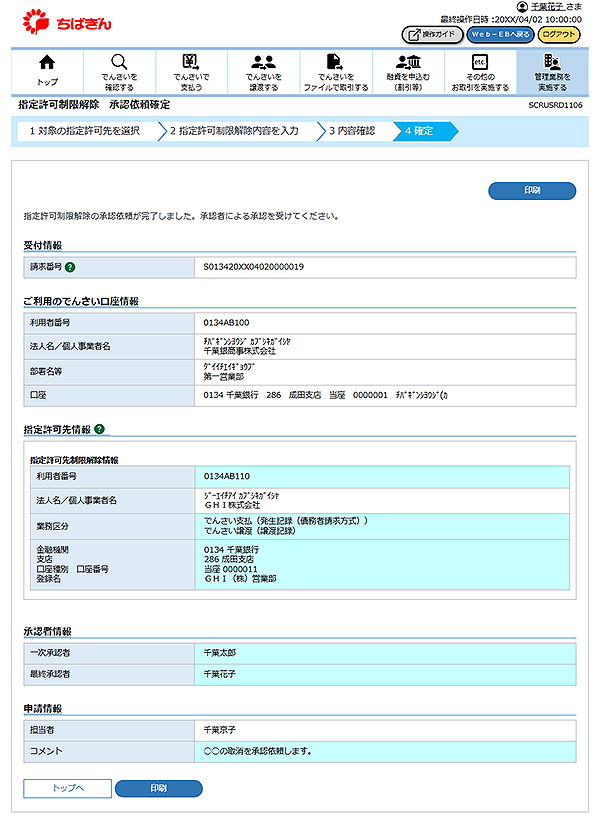This screenshot has height=824, width=600.
Task: Open でんさいを確認する magnifier menu
Action: click(x=119, y=71)
